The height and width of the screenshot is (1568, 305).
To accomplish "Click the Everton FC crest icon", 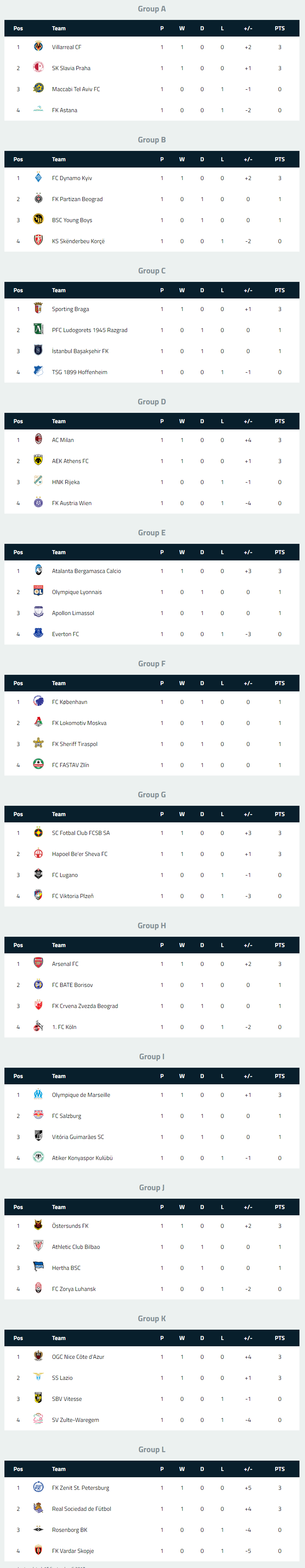I will [x=38, y=633].
